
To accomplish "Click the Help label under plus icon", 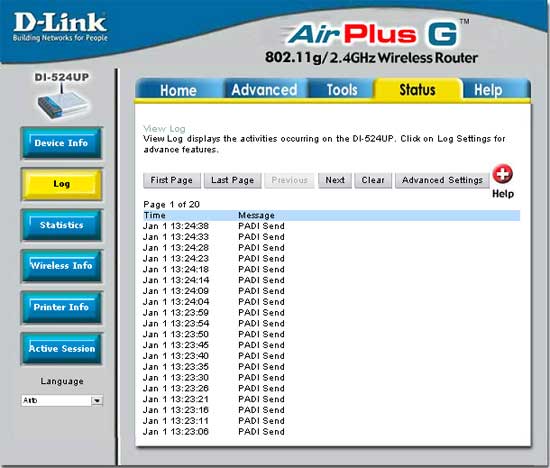I will click(503, 194).
